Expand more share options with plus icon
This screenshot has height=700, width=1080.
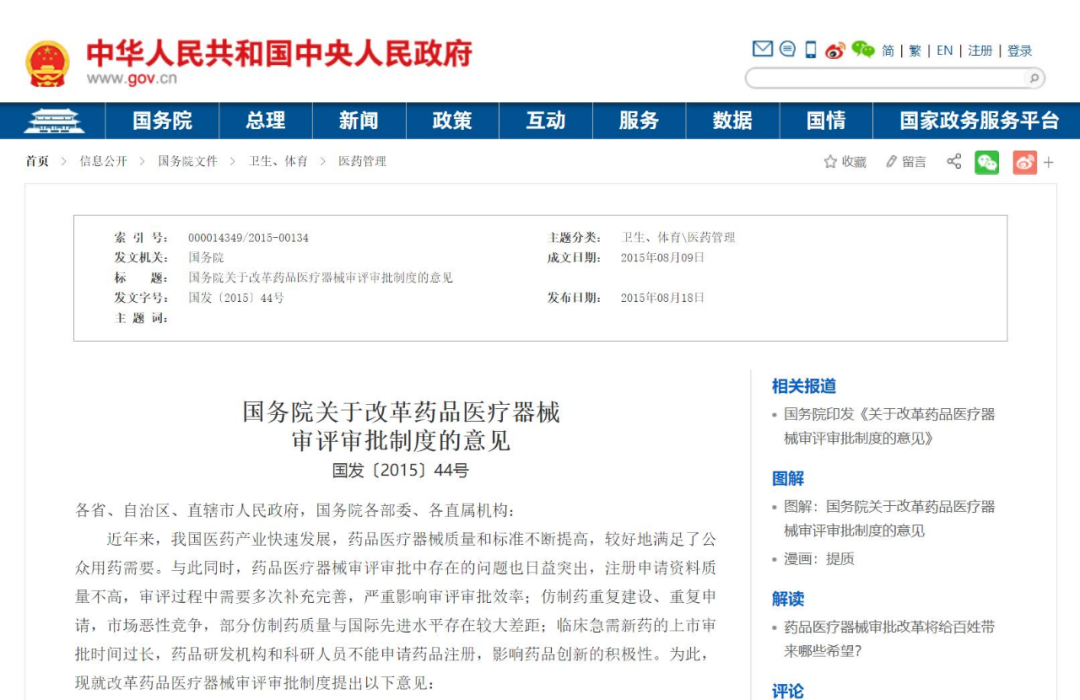click(x=1048, y=162)
